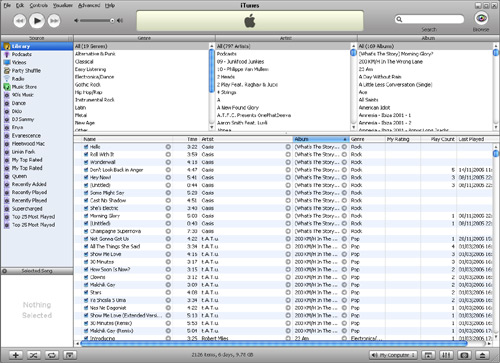The image size is (500, 363).
Task: Uncheck the 30 Minutes checkbox
Action: click(86, 262)
